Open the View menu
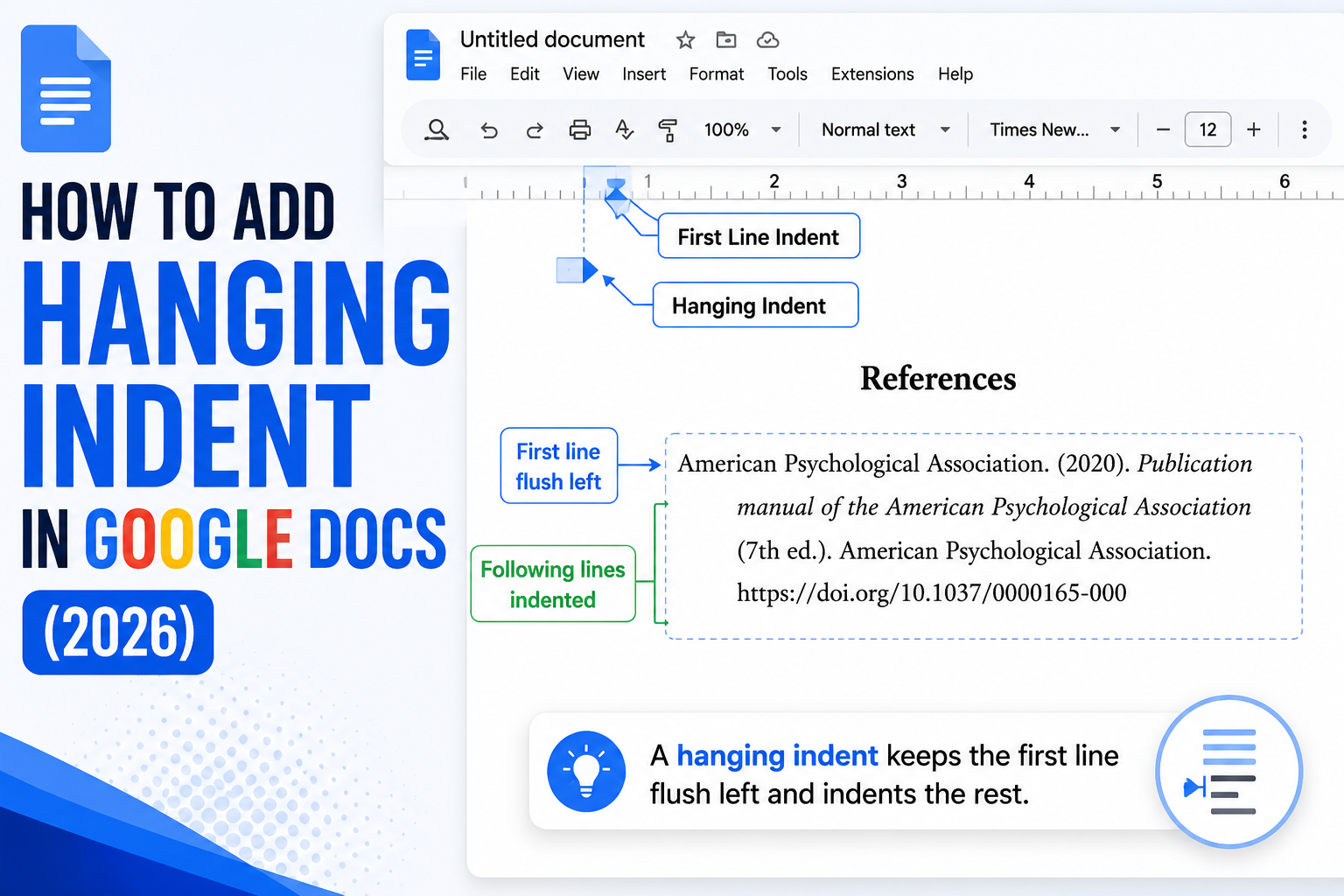 pos(581,74)
